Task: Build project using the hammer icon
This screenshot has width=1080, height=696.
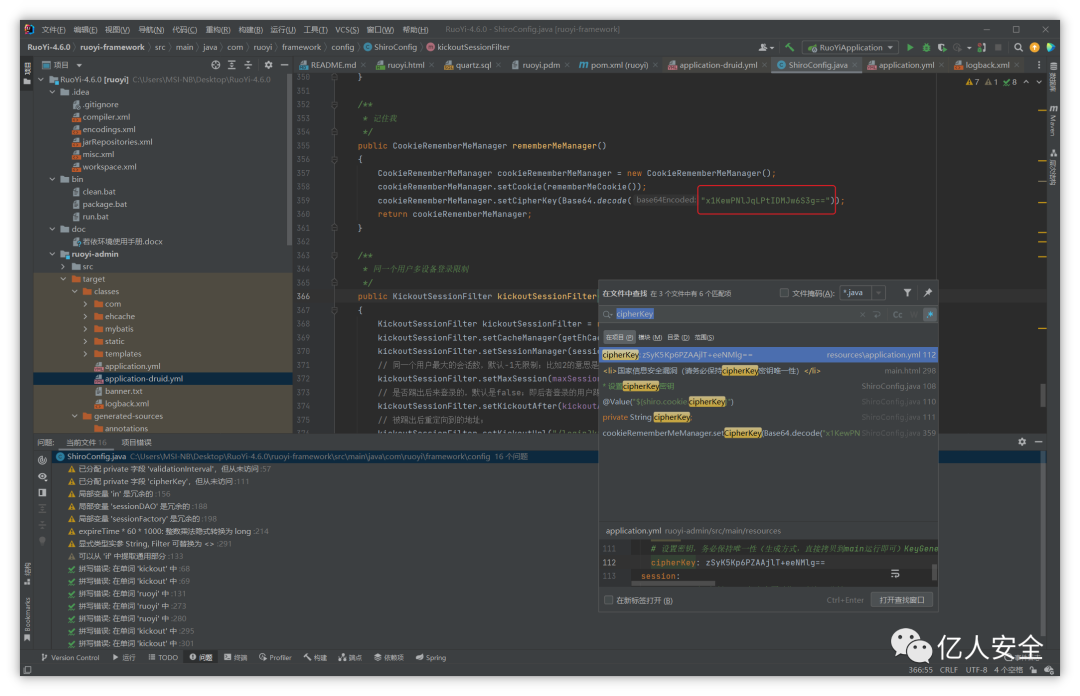Action: tap(789, 47)
